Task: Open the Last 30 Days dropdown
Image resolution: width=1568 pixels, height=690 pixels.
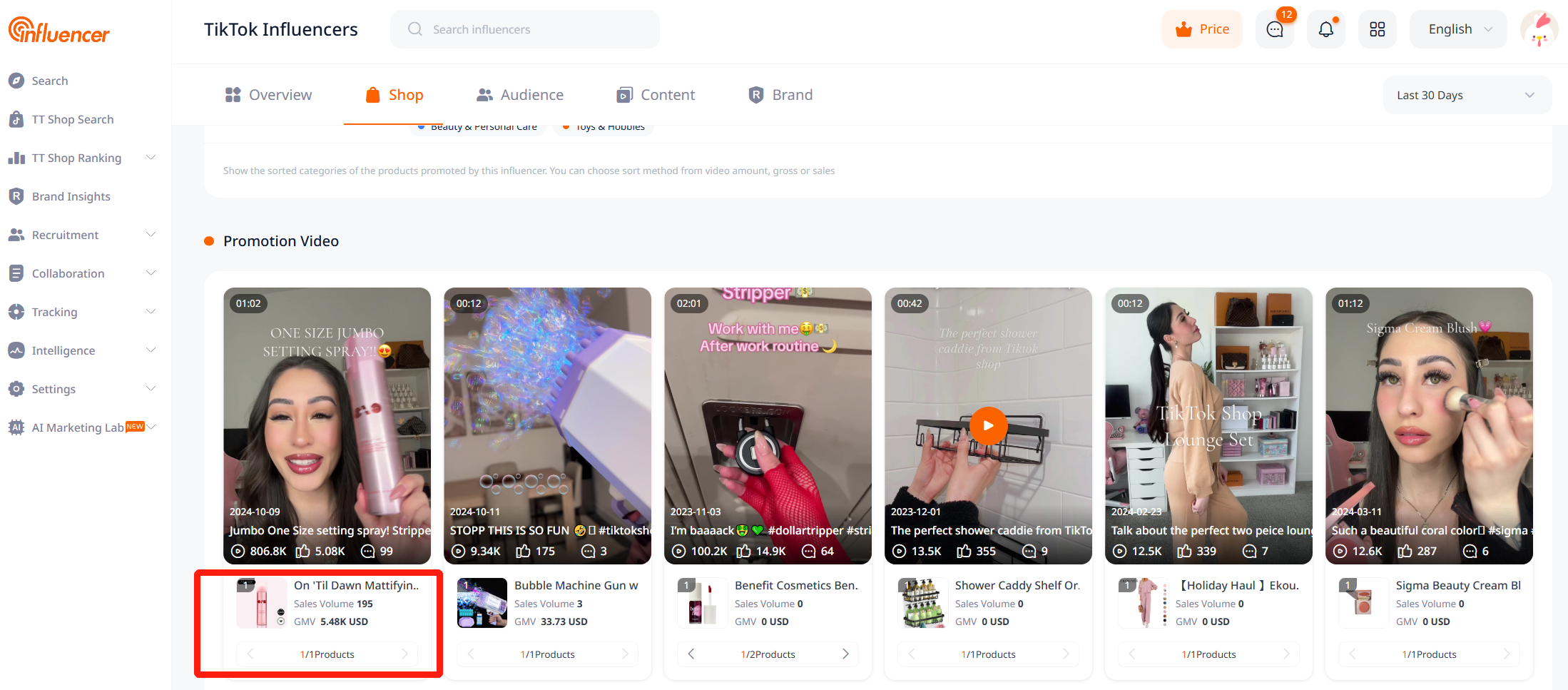Action: [x=1466, y=95]
